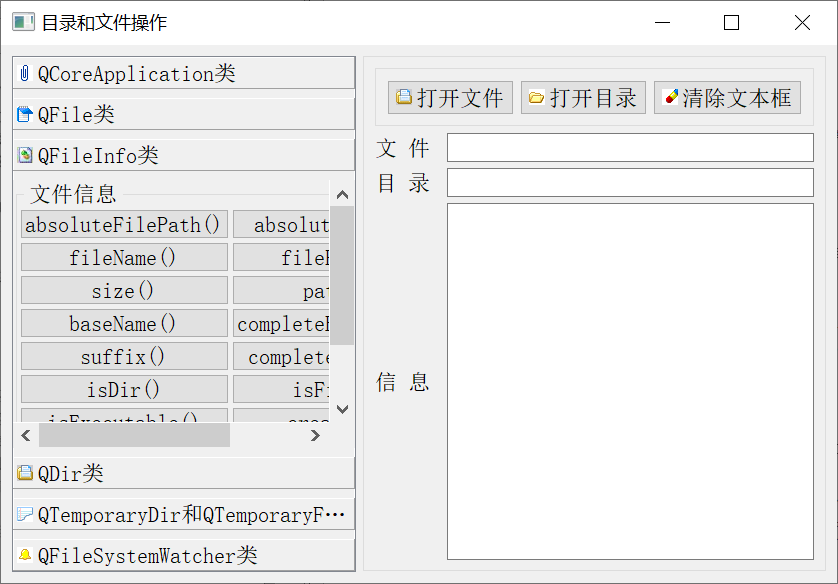Click the 目录 label

coord(402,183)
